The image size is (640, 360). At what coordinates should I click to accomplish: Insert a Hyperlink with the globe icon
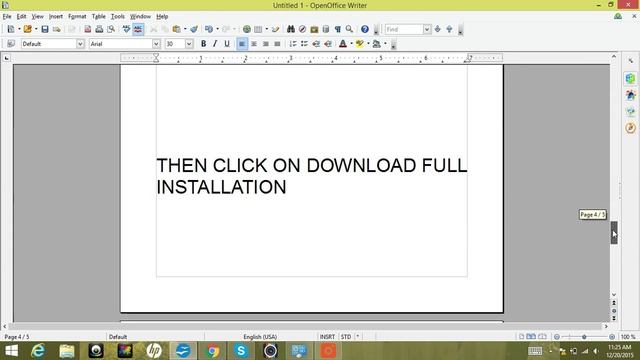point(247,29)
